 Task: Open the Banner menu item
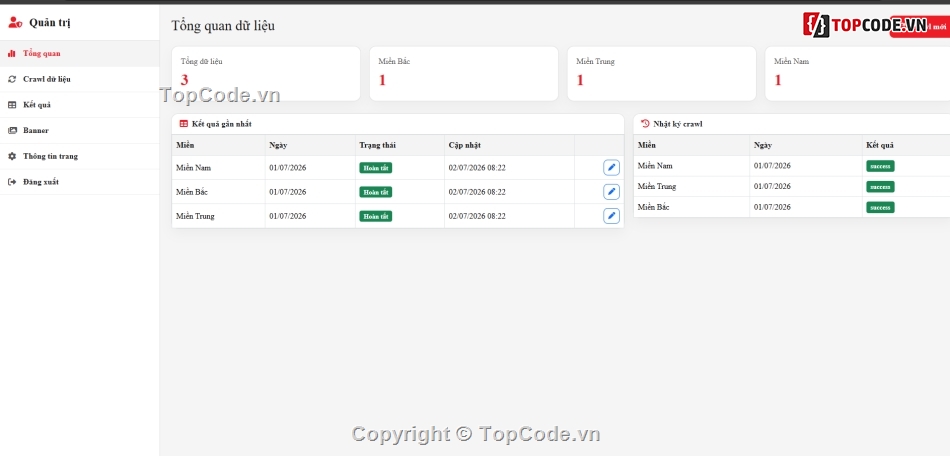[x=79, y=130]
